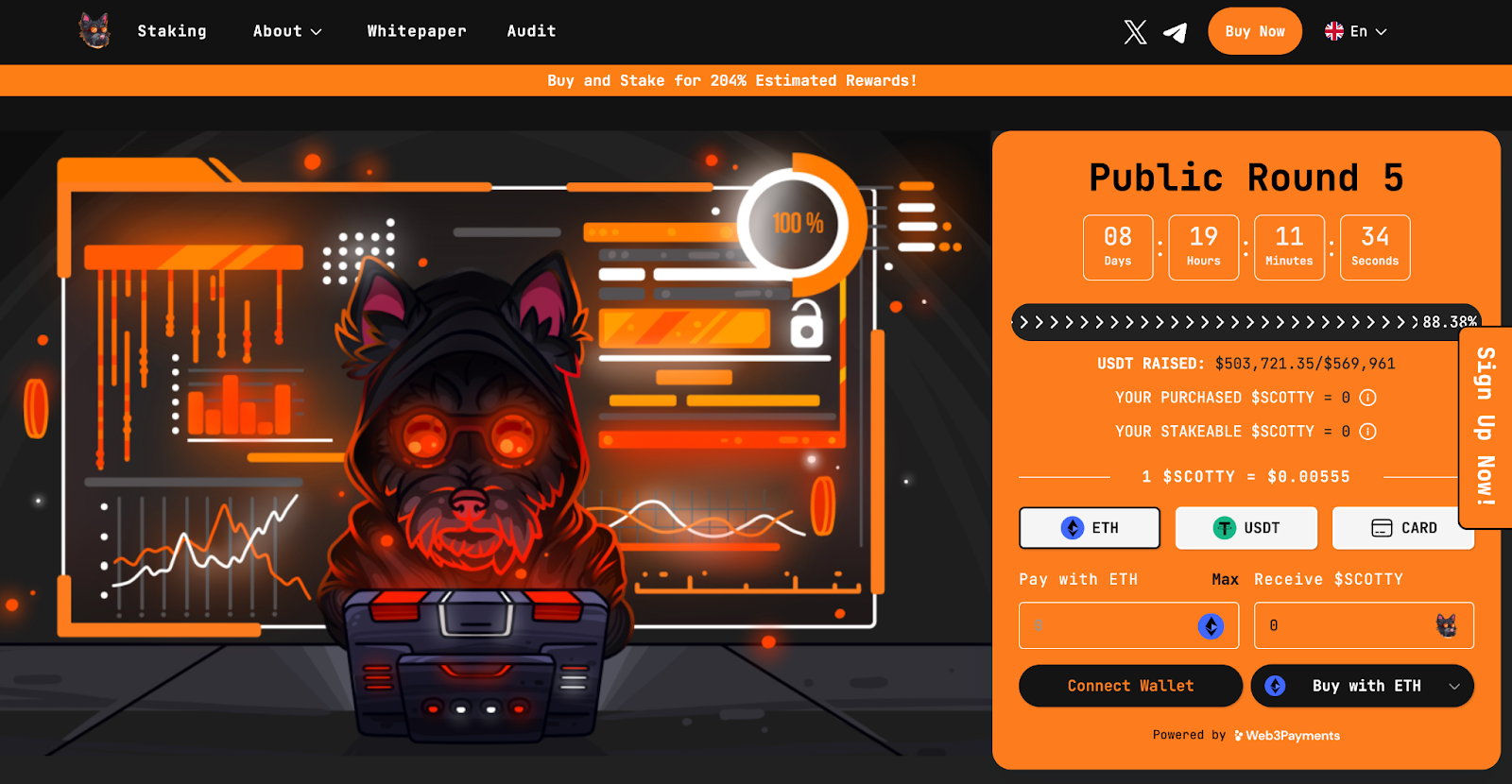
Task: Click Max above the pay amount field
Action: point(1225,579)
